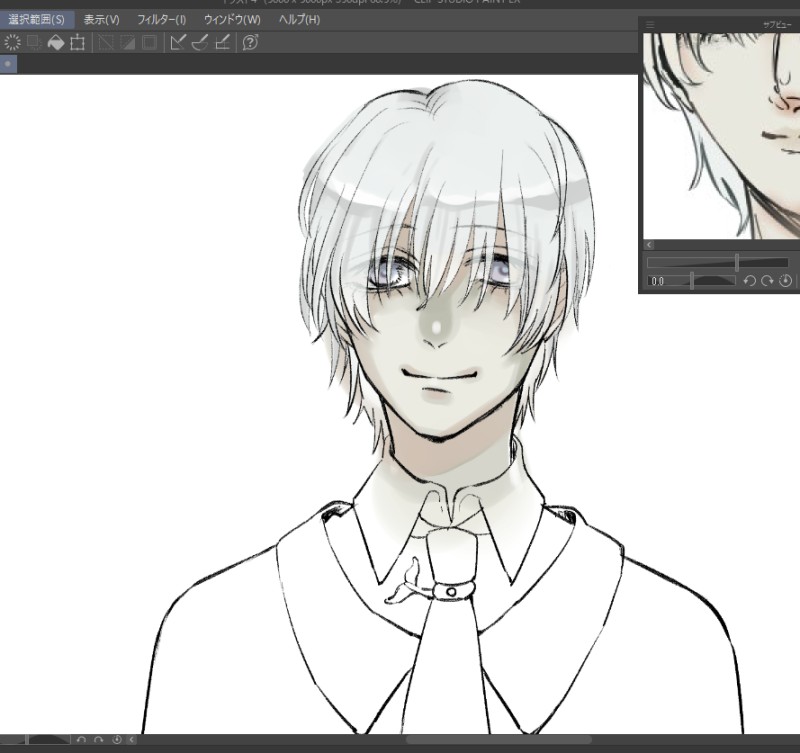Click the dashed square deselect icon
This screenshot has width=800, height=753.
coord(34,42)
